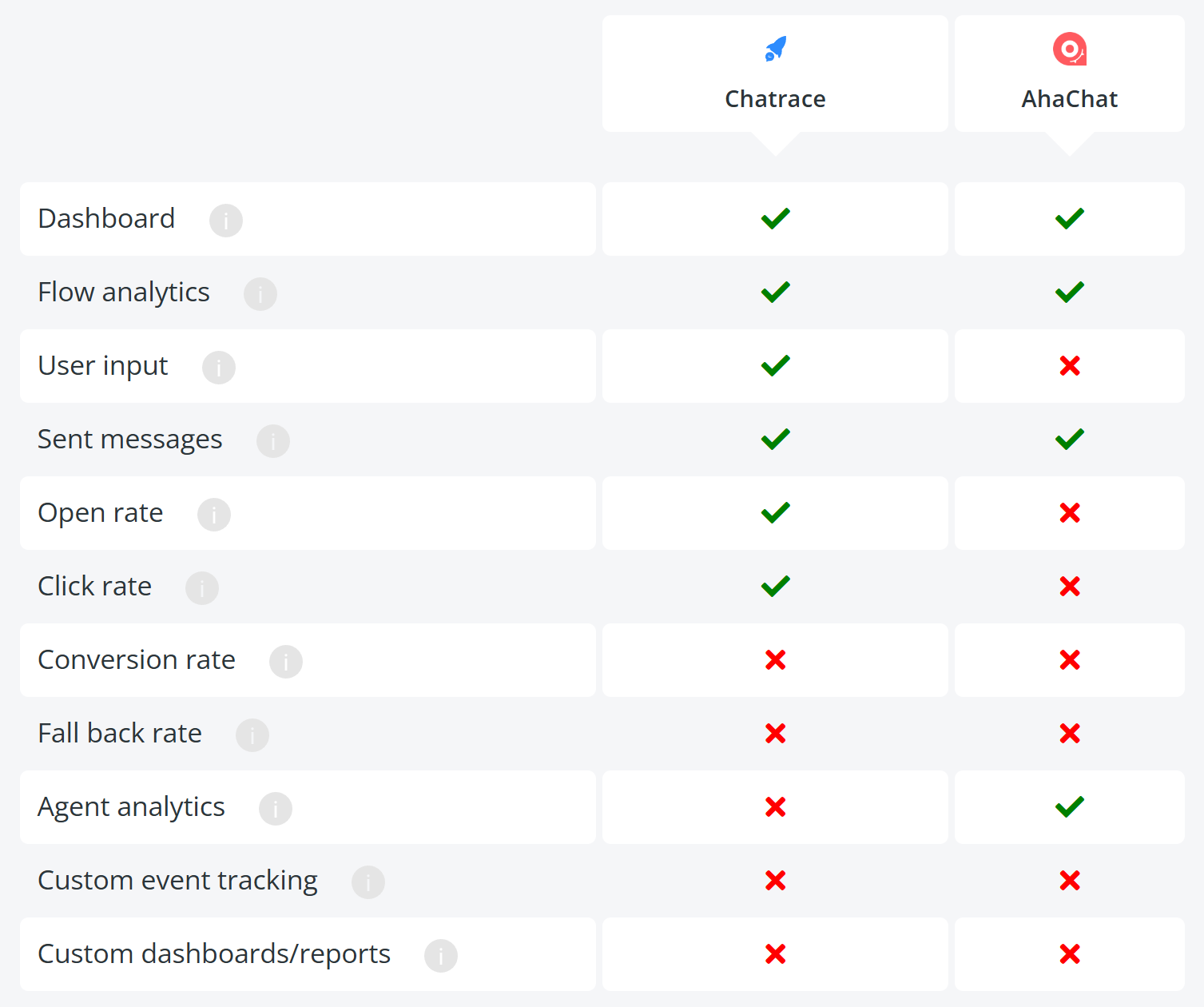Click the Chatrace rocket logo
The width and height of the screenshot is (1204, 1007).
[x=775, y=49]
